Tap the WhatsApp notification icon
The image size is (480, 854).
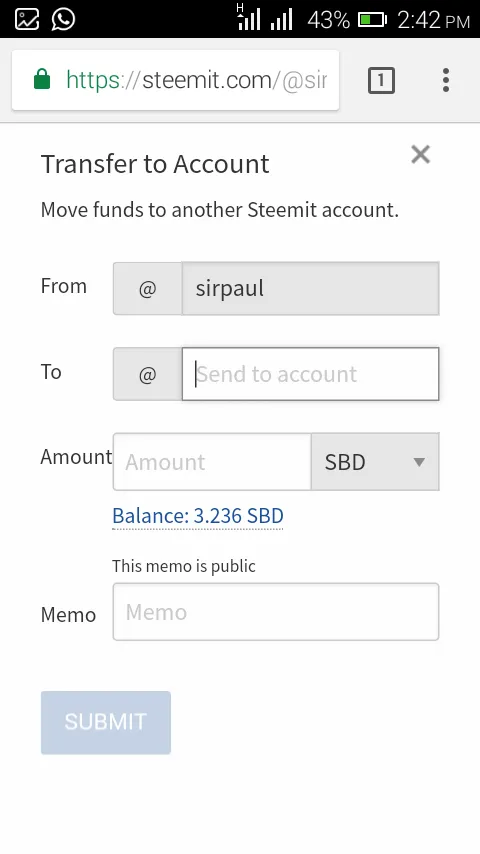tap(63, 20)
